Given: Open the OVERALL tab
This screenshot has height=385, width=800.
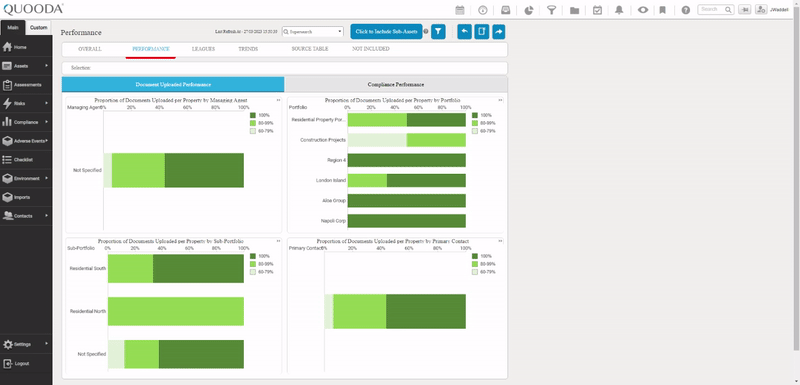Looking at the screenshot, I should click(x=90, y=49).
